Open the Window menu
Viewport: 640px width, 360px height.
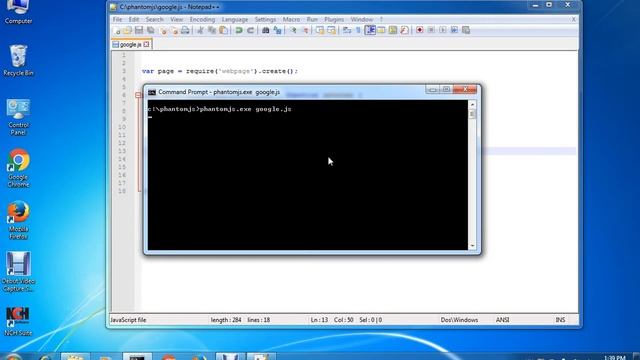coord(362,20)
